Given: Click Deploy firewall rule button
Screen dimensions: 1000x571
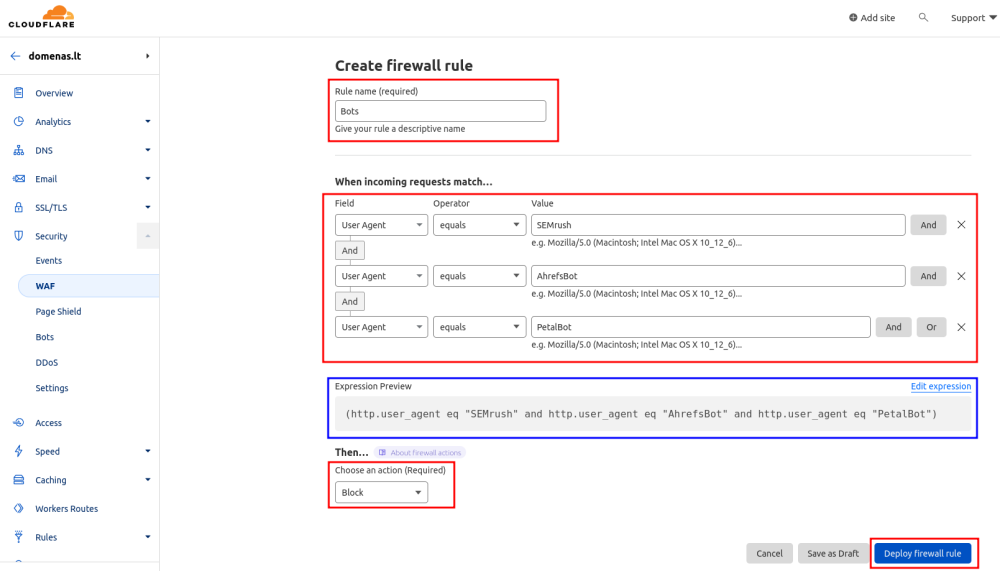Looking at the screenshot, I should pos(923,553).
